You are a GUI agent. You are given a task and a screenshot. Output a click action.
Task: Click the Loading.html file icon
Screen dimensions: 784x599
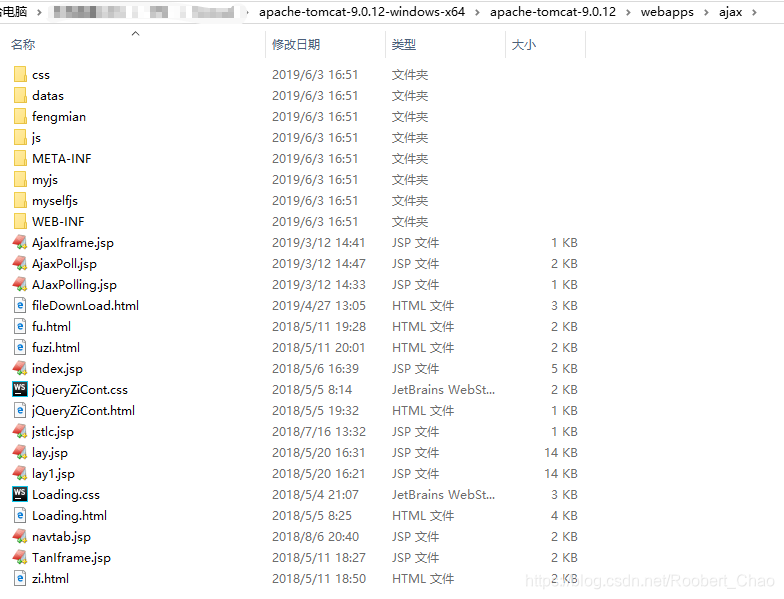click(x=20, y=516)
